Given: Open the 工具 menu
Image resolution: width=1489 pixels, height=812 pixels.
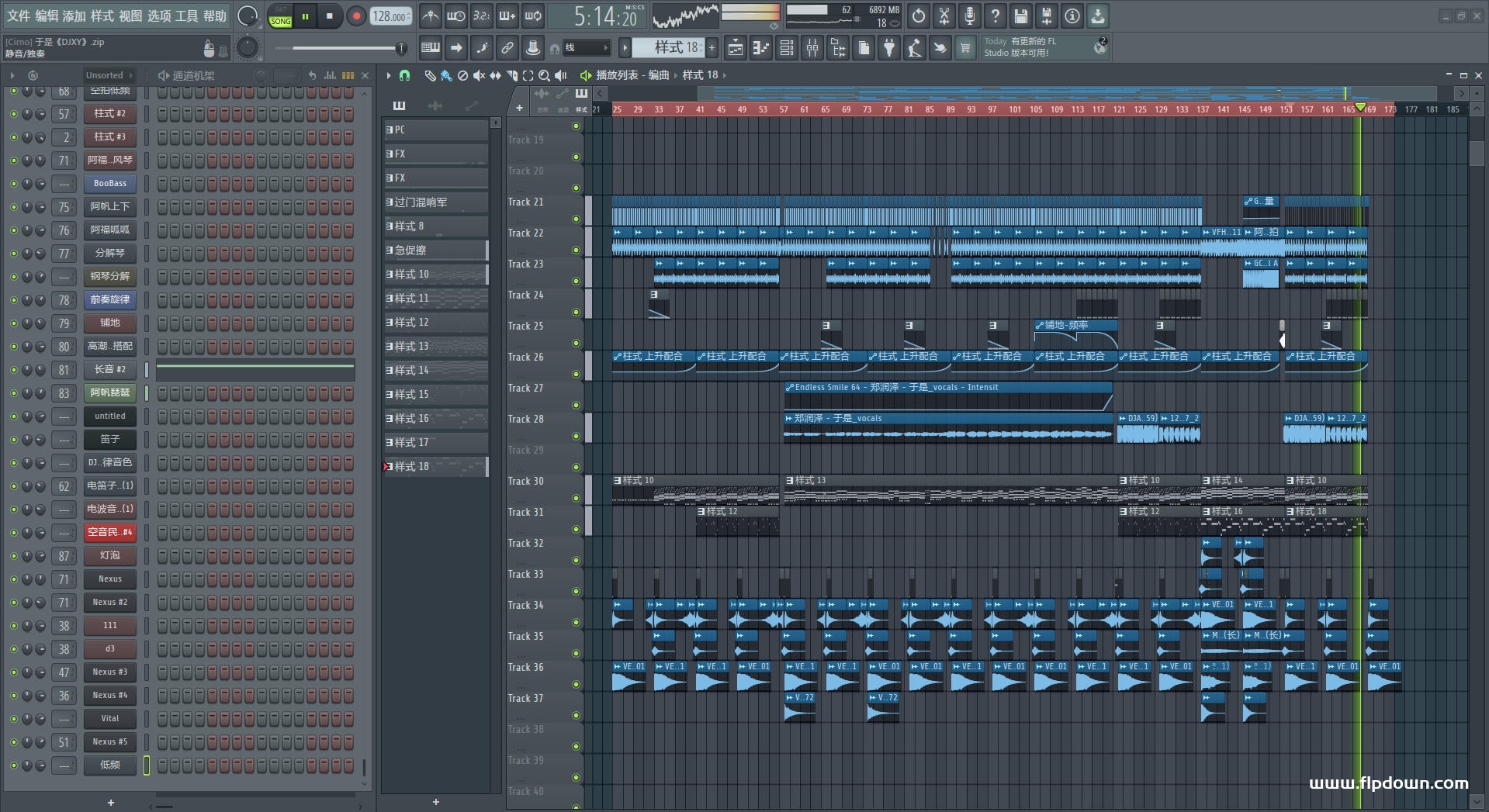Looking at the screenshot, I should tap(187, 16).
